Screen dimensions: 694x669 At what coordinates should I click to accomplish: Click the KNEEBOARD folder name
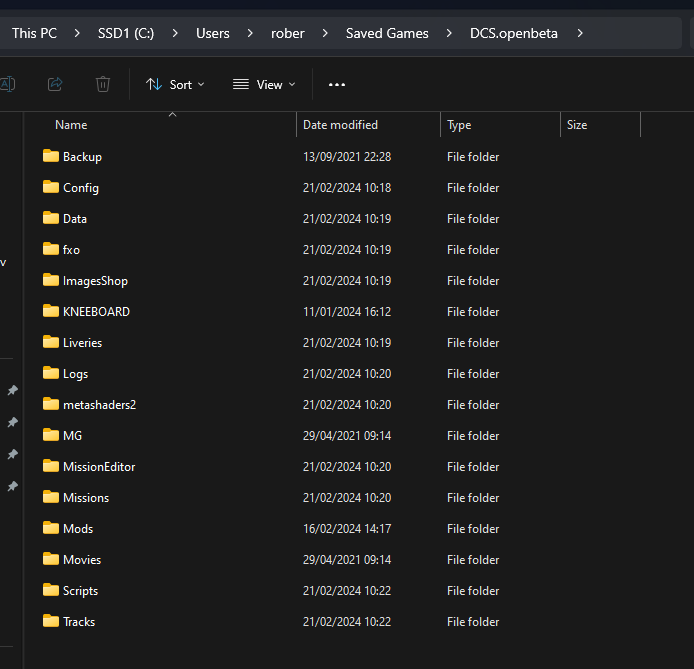point(96,311)
